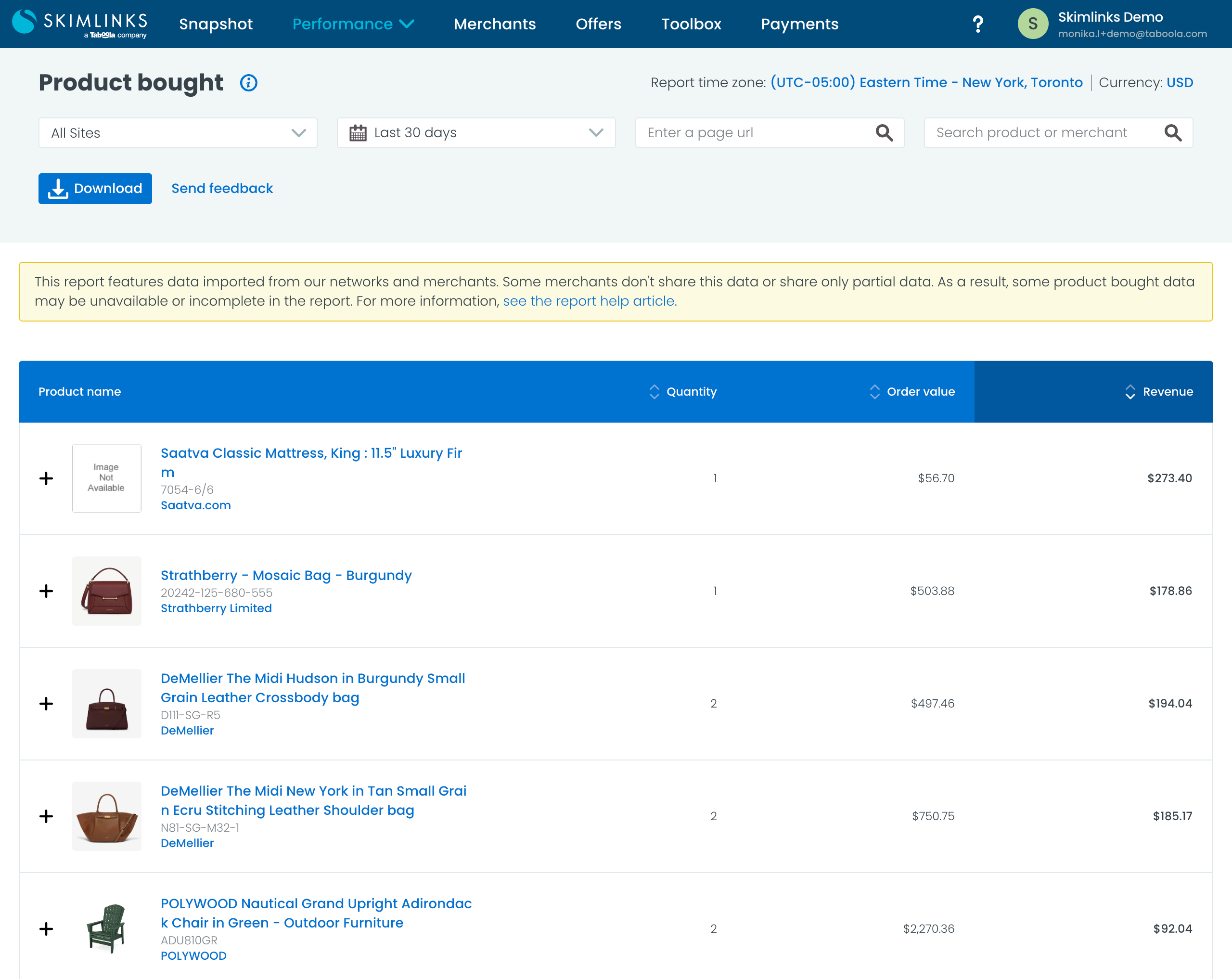Click the Skimlinks logo

[x=80, y=24]
